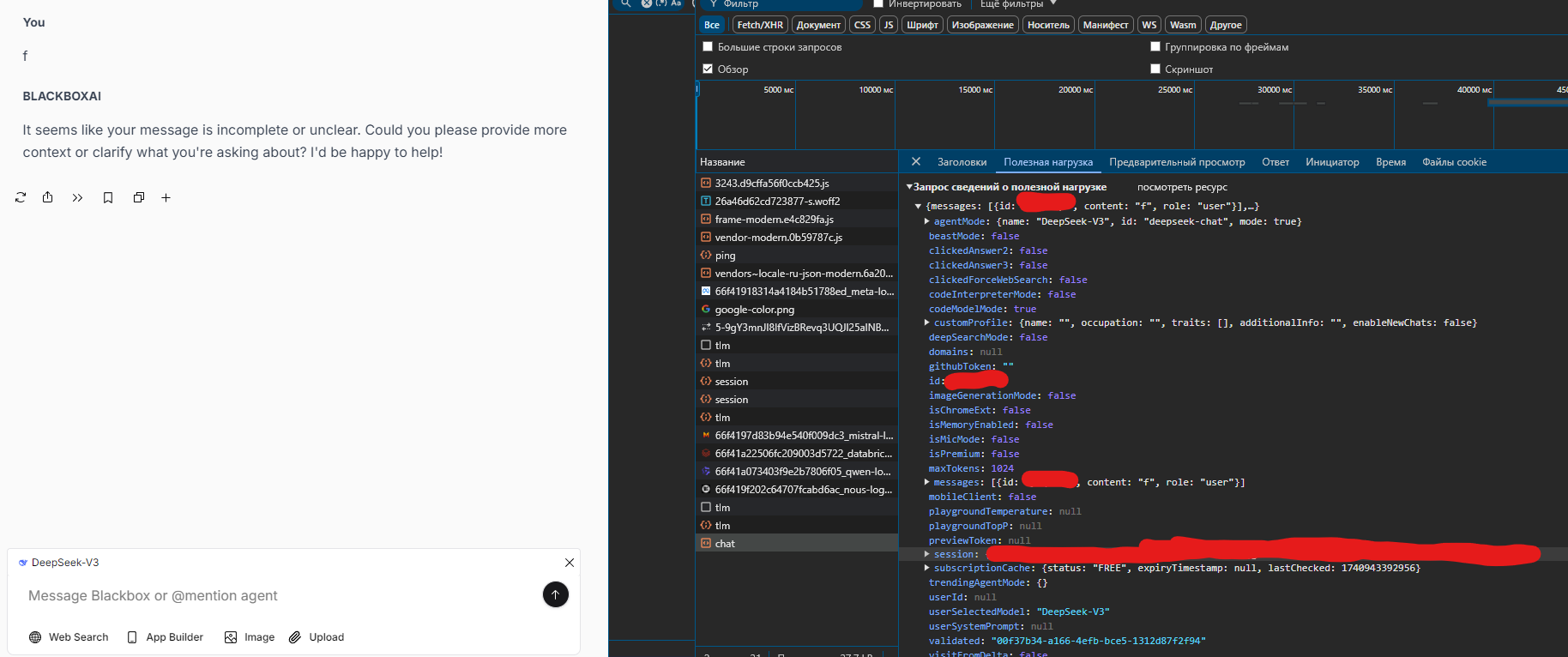
Task: Open the Заголовки tab
Action: [x=962, y=162]
